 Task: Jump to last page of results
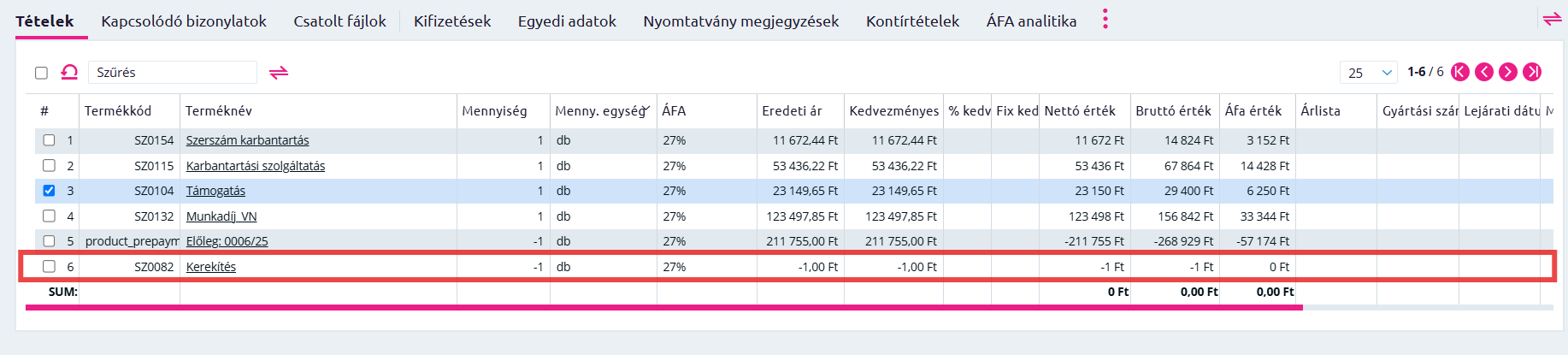(1532, 72)
